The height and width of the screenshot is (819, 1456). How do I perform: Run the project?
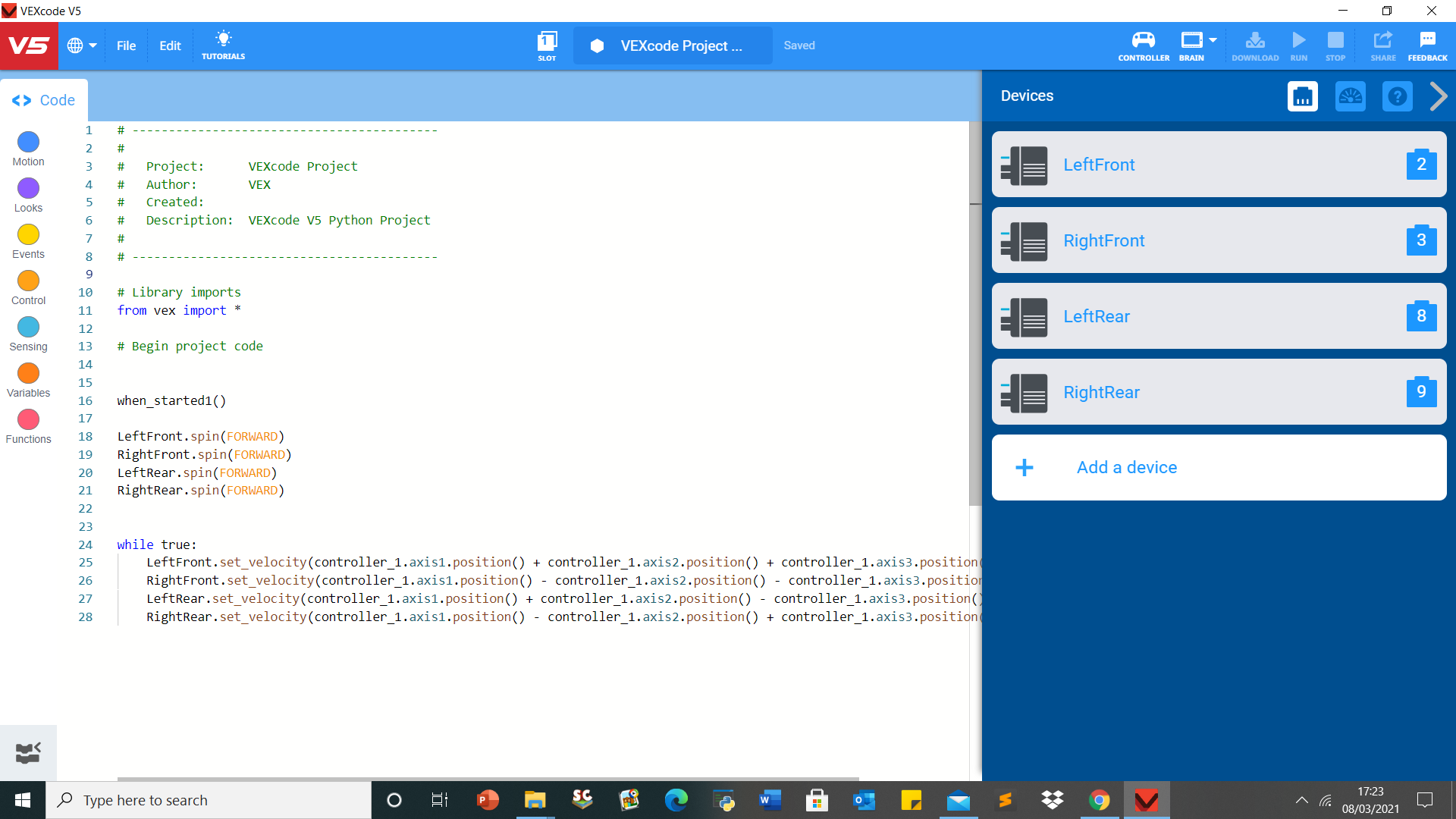[x=1299, y=45]
